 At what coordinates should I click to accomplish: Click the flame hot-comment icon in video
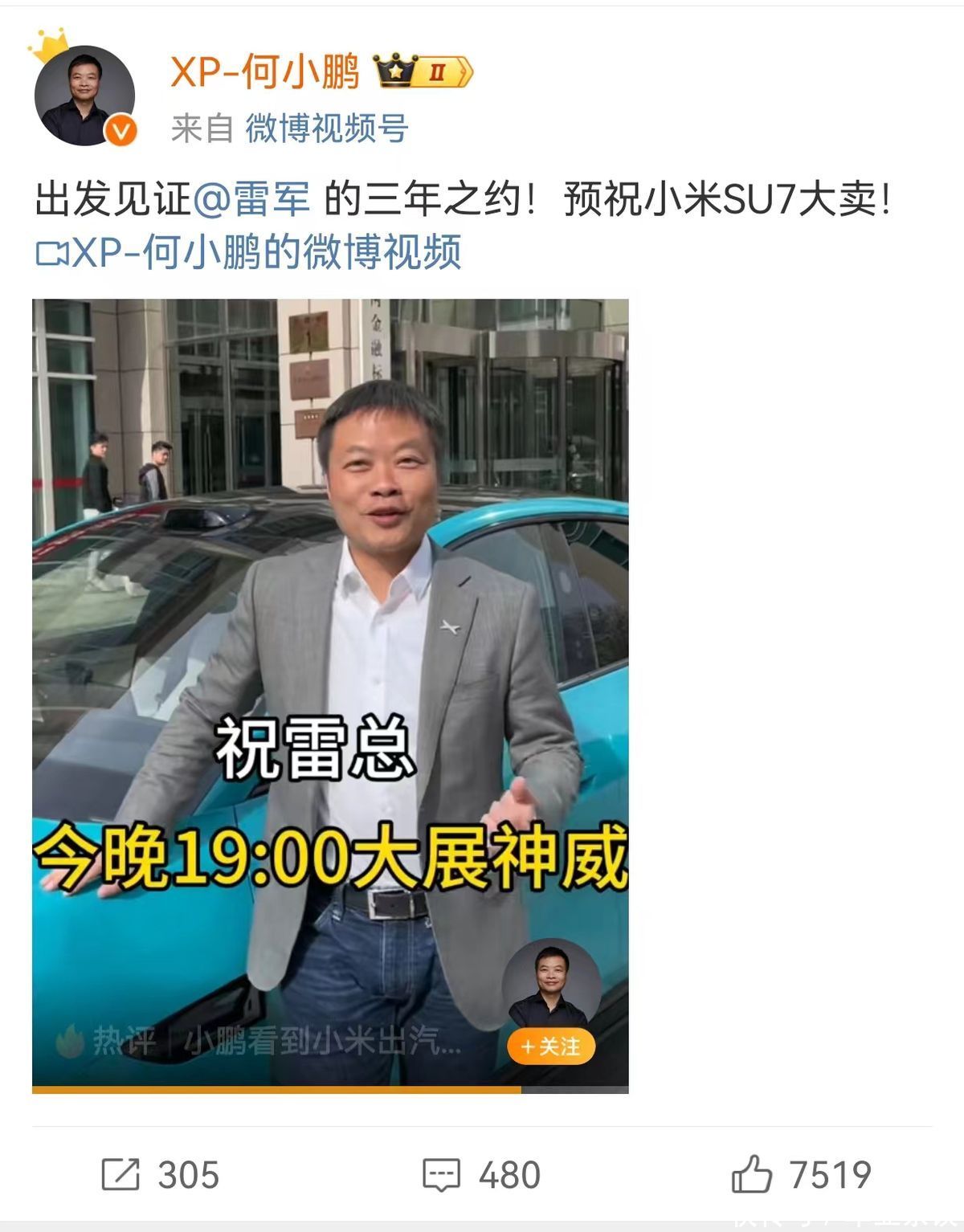(x=71, y=1042)
